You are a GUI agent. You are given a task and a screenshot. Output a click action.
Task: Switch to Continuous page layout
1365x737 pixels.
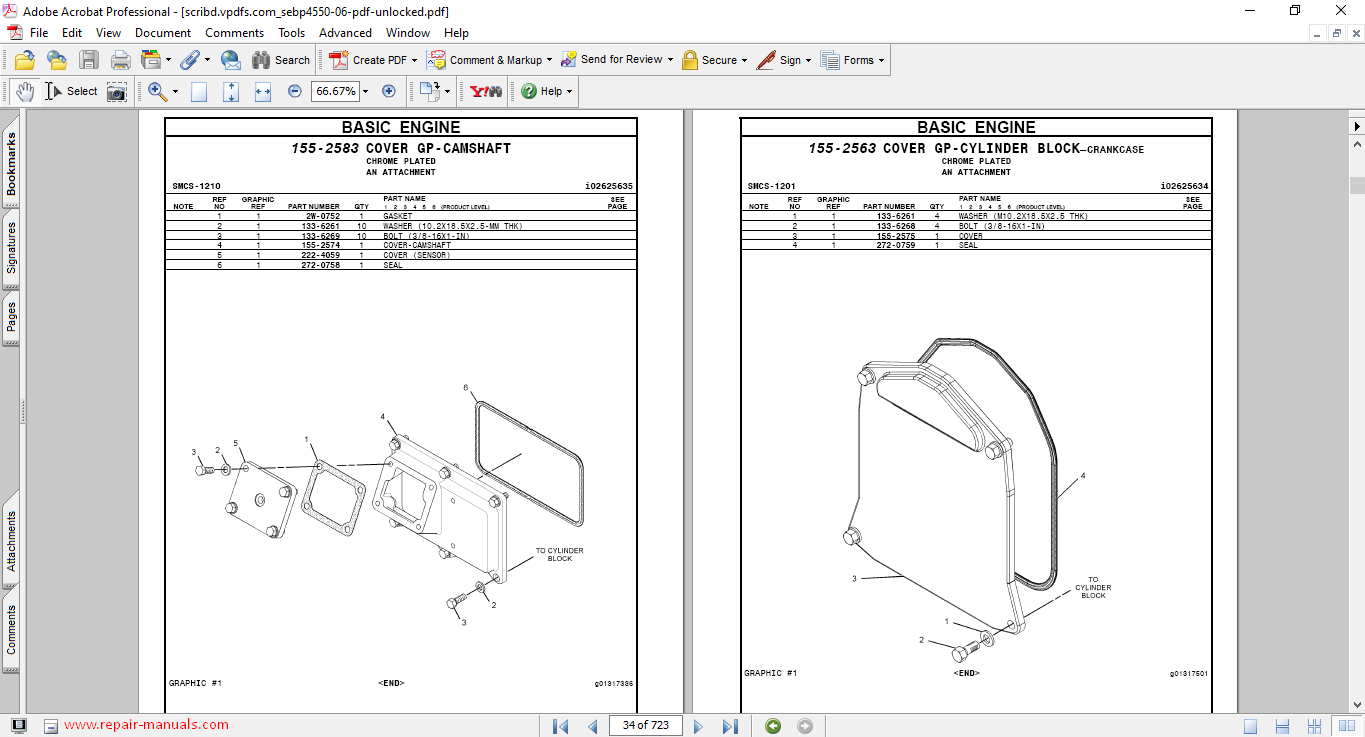(1281, 726)
